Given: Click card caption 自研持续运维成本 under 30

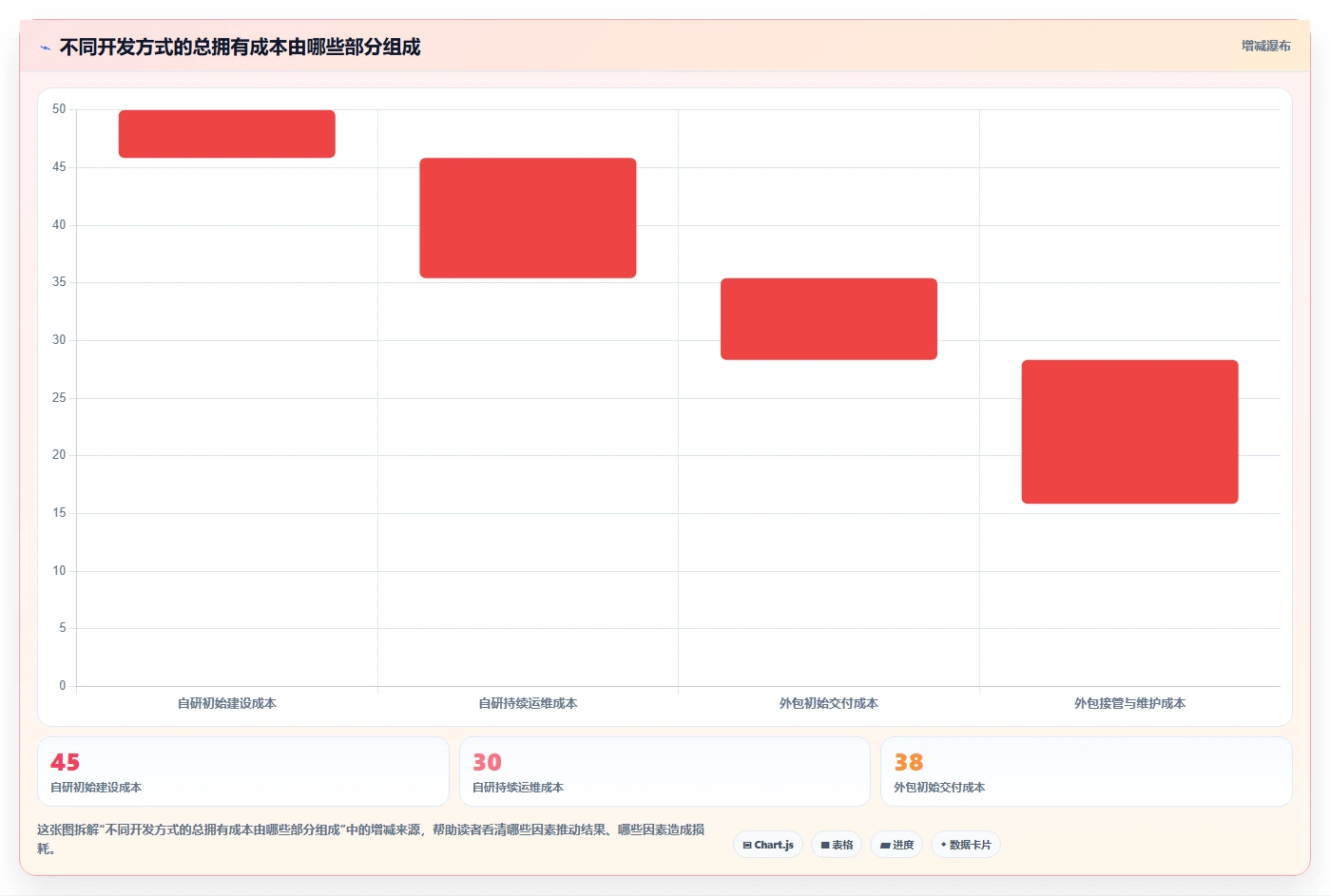Looking at the screenshot, I should 518,788.
